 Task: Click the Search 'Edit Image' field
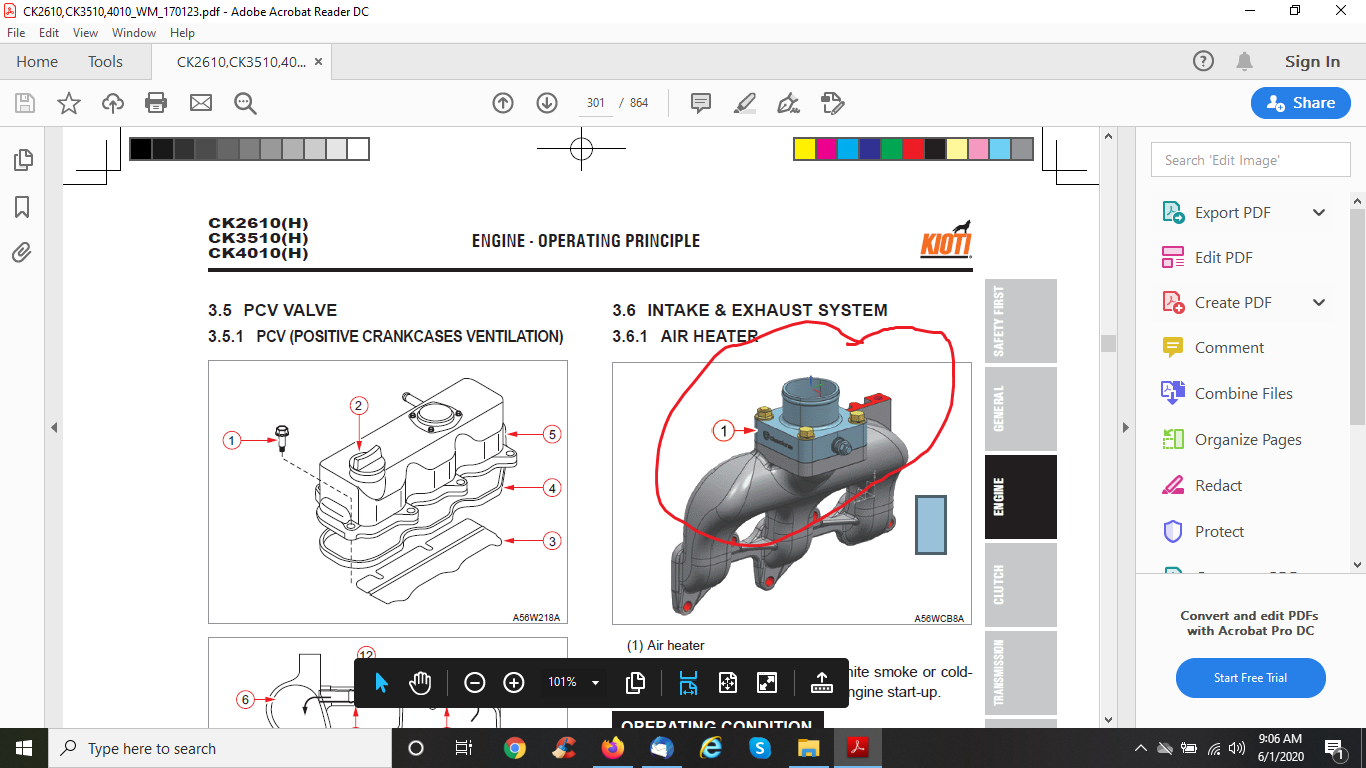tap(1250, 160)
